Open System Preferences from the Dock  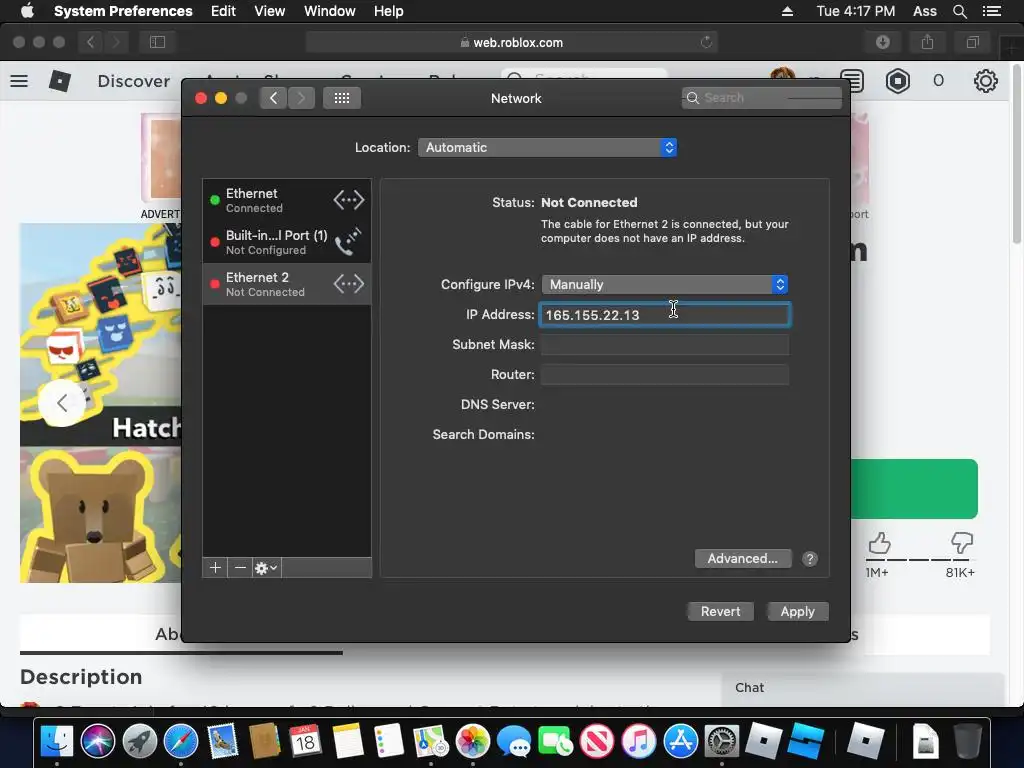tap(722, 741)
